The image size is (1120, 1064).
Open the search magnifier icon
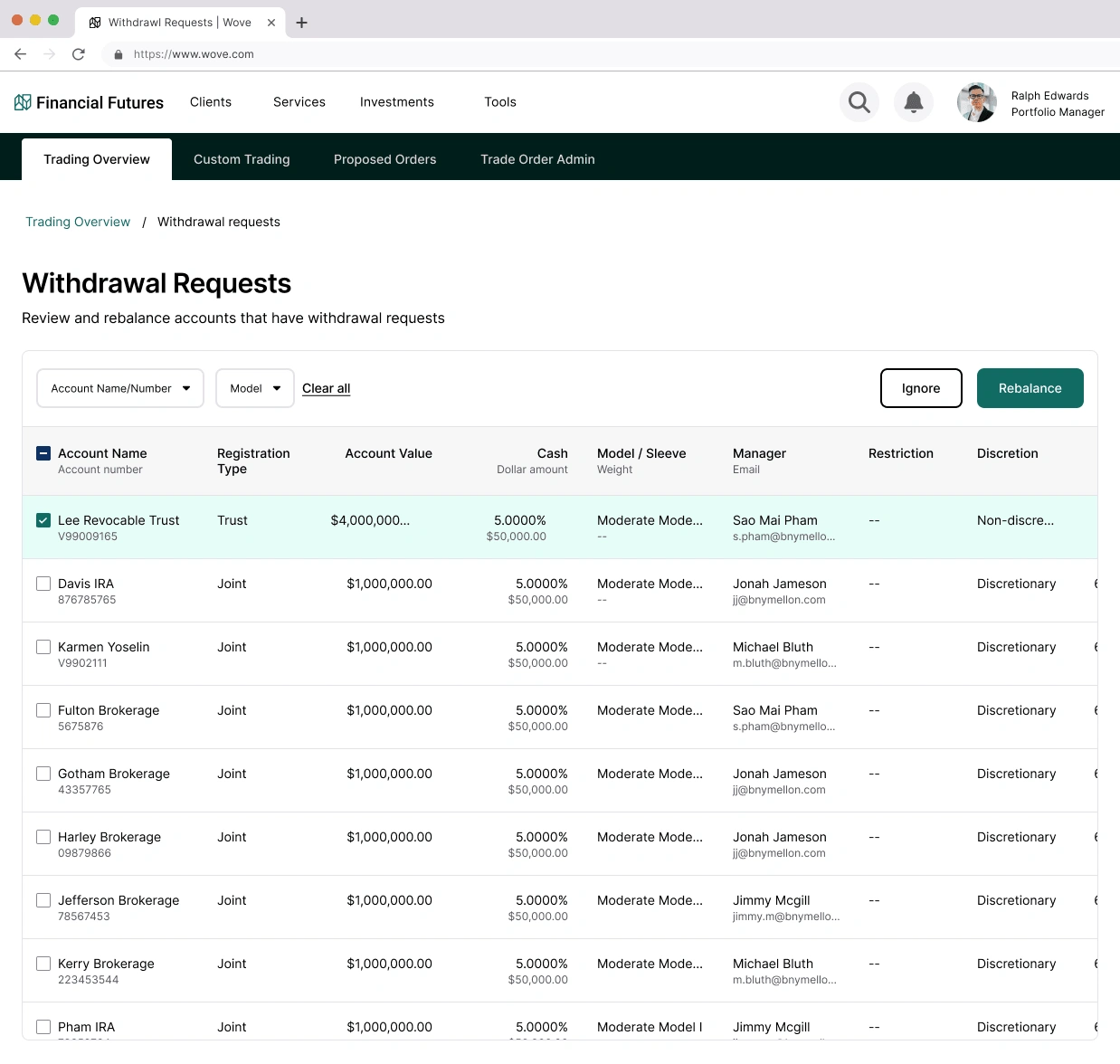[x=859, y=102]
